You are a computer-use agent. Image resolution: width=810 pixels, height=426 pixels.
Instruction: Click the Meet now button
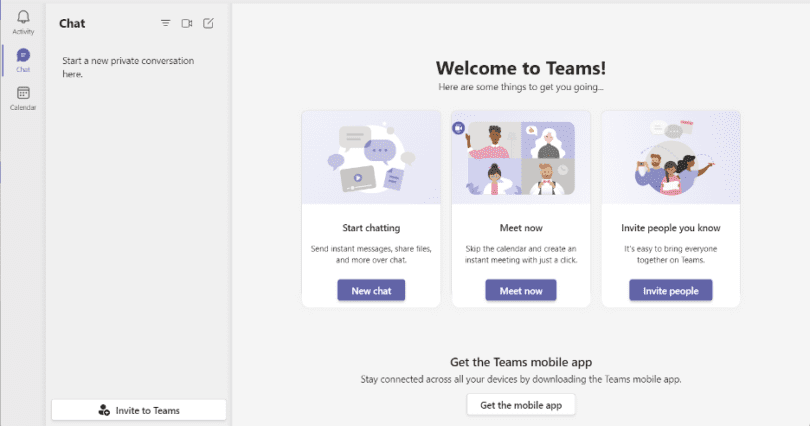click(x=521, y=290)
